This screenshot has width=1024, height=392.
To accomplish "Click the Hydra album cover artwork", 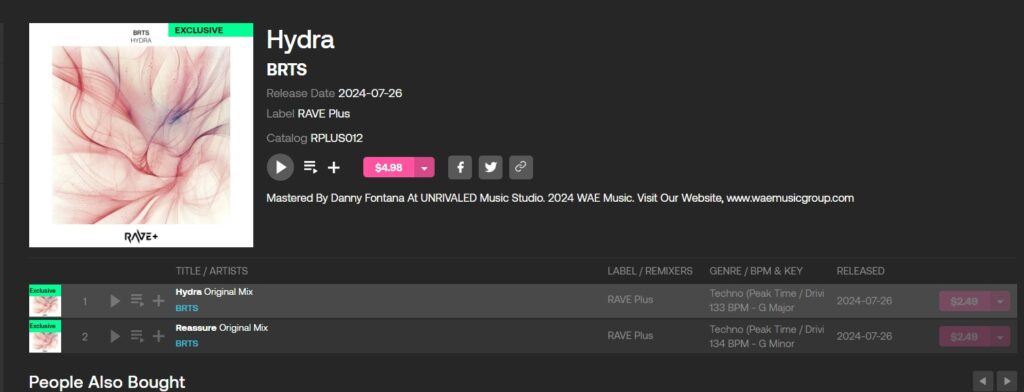I will coord(141,135).
